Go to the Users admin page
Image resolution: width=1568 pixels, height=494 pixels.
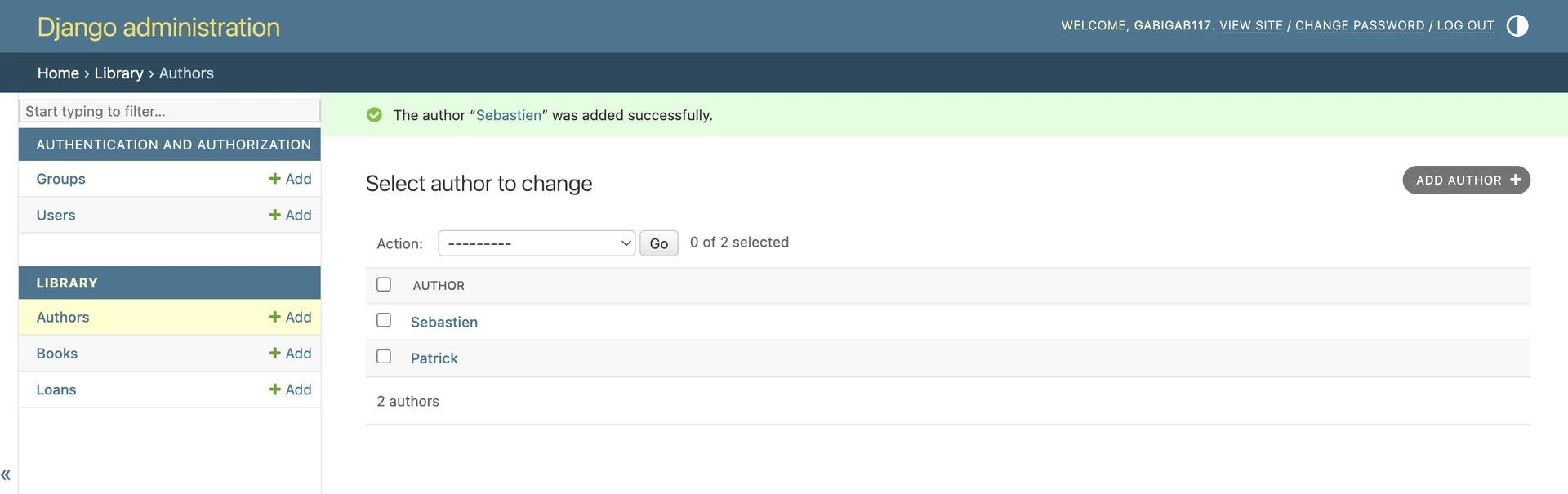point(56,215)
